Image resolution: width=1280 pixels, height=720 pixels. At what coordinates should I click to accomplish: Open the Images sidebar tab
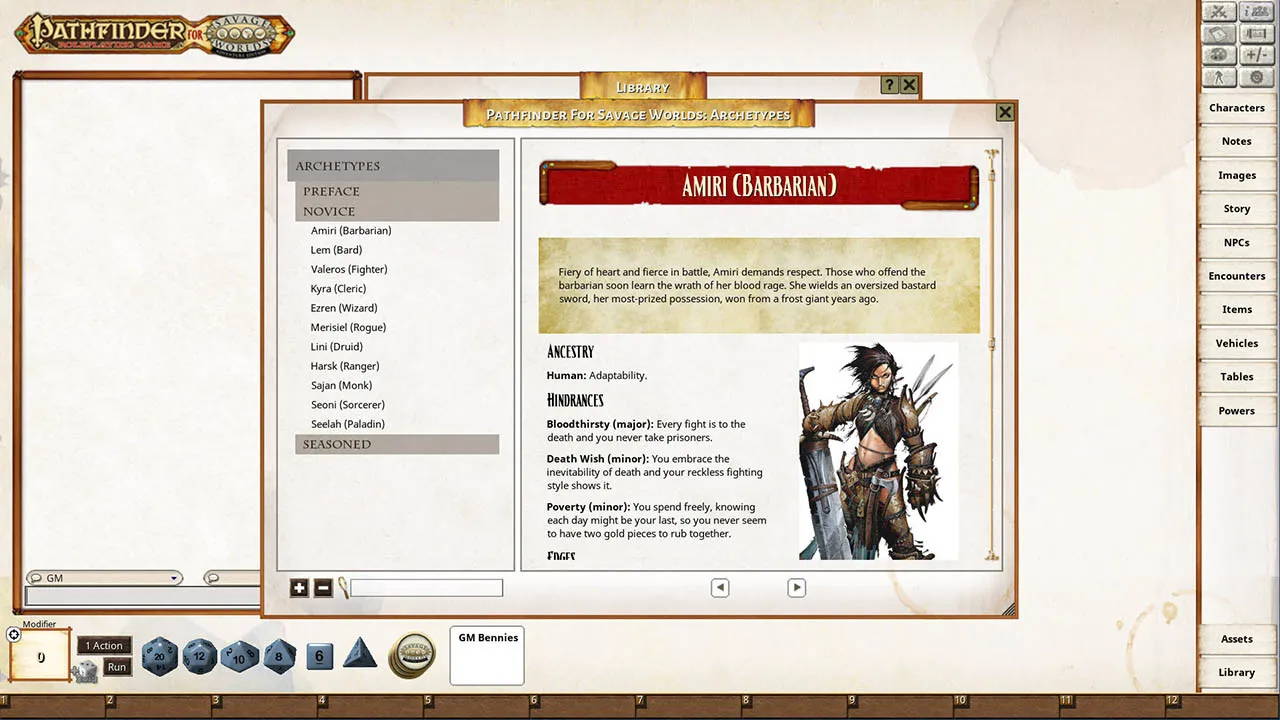pos(1237,175)
